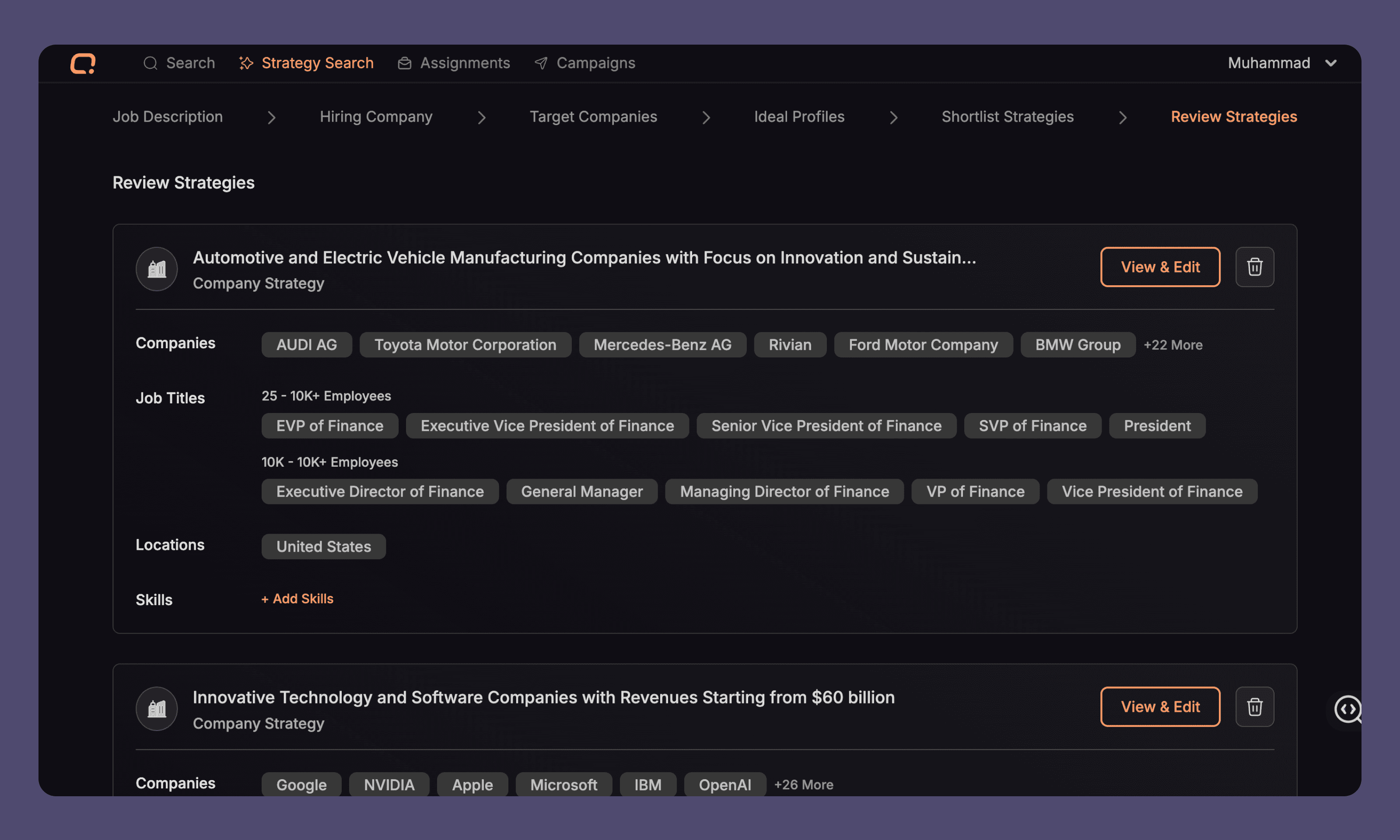Click the Review Strategies page heading

183,182
